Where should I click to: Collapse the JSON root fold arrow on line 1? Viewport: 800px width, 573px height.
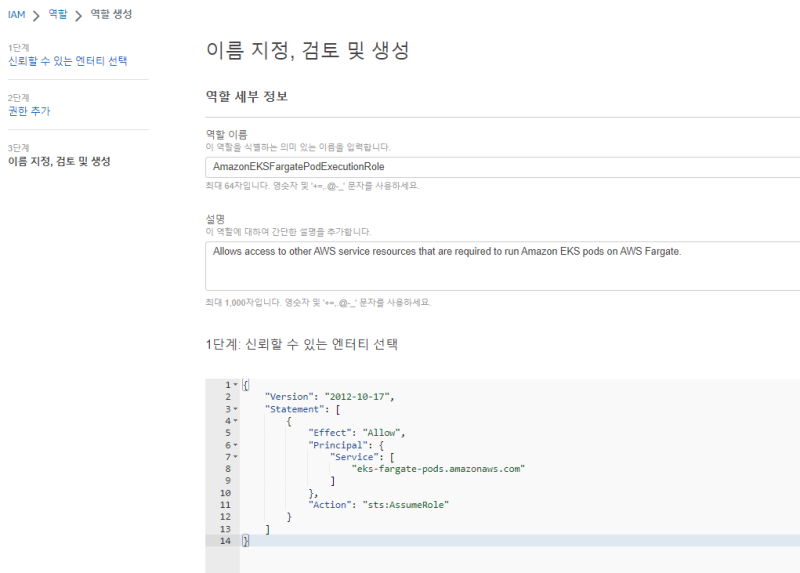click(x=235, y=385)
